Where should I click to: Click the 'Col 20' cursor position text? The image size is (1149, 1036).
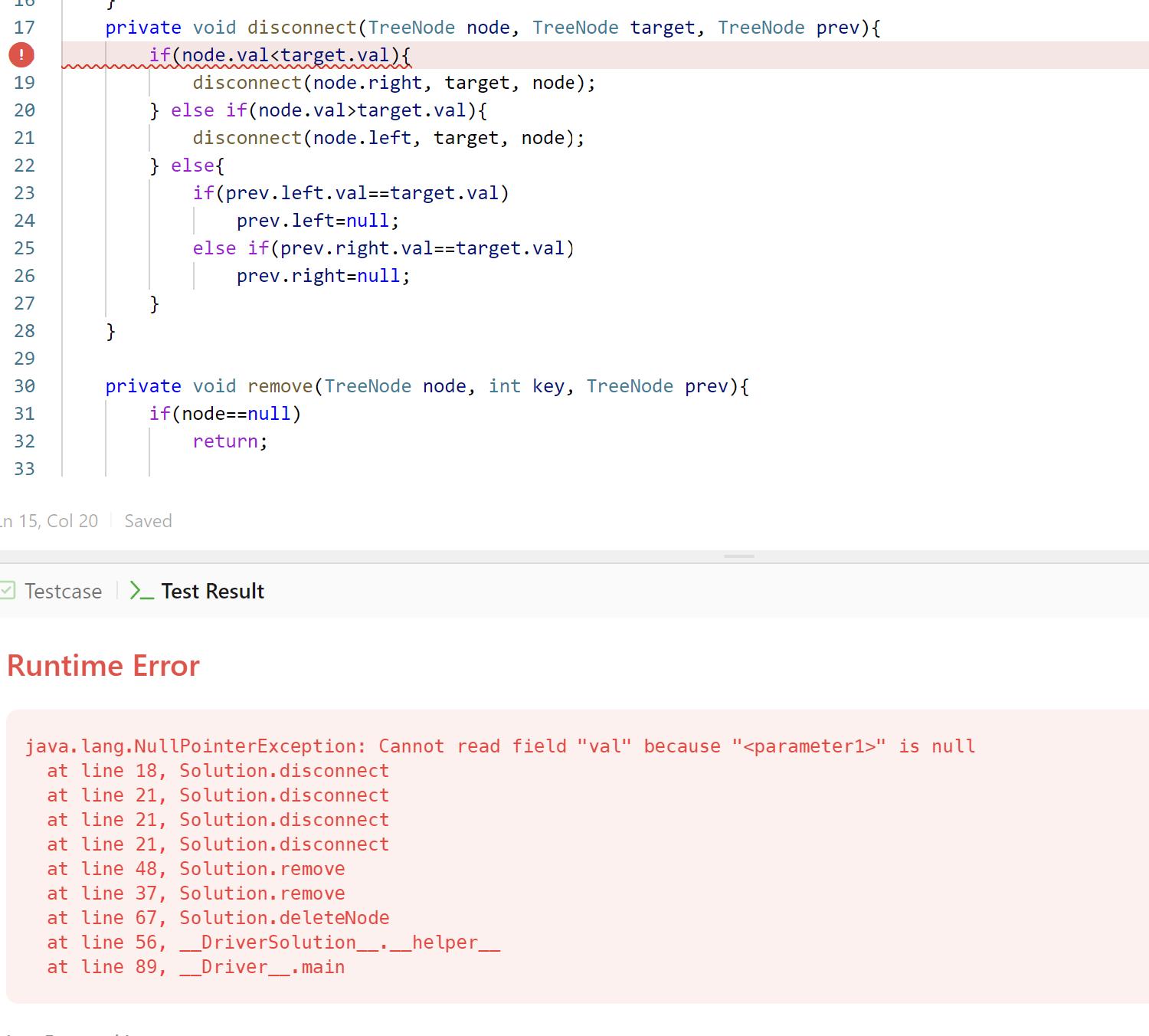(x=72, y=521)
